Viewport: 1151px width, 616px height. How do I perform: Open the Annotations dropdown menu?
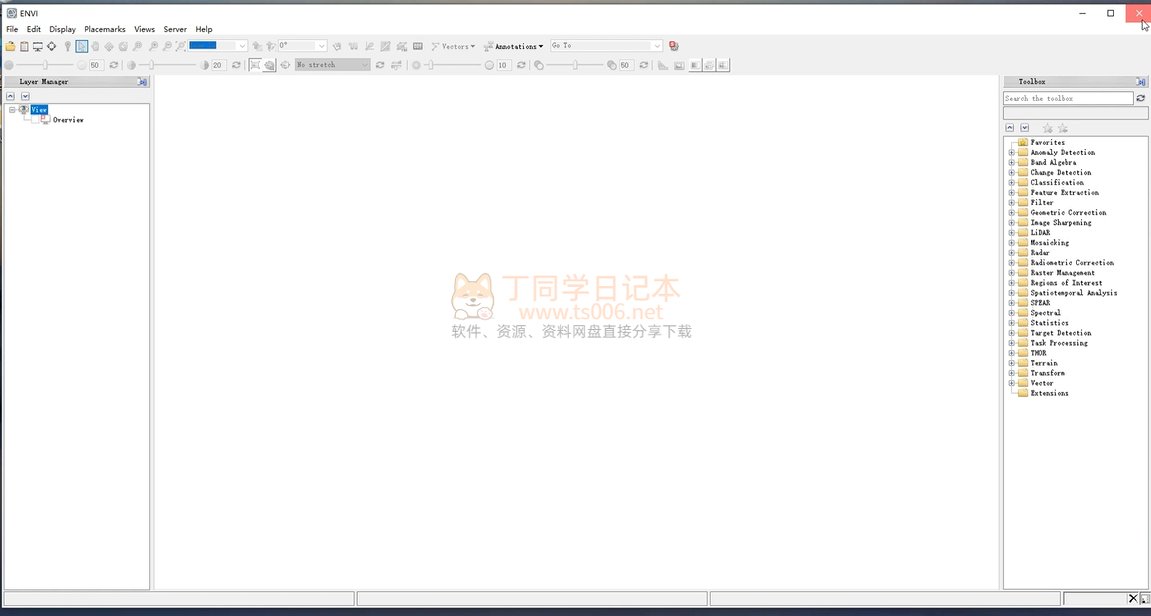(x=514, y=46)
